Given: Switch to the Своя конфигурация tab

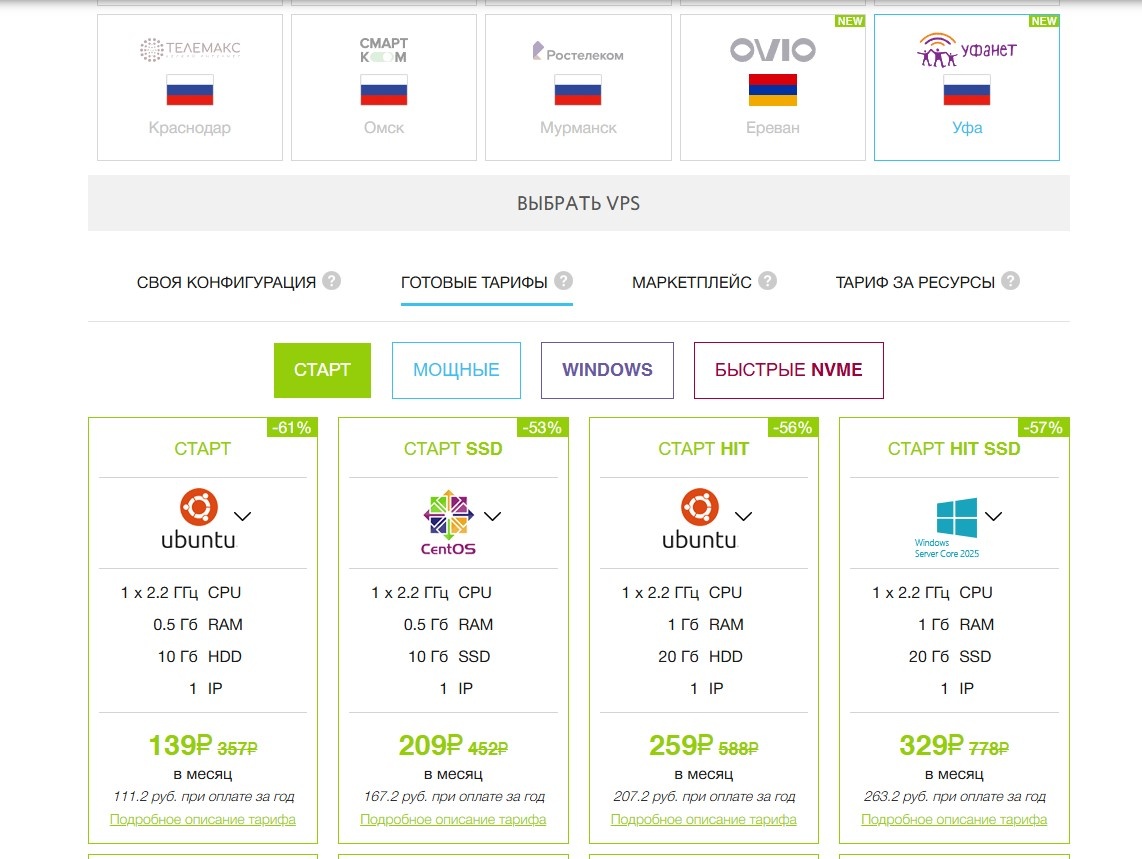Looking at the screenshot, I should point(226,283).
